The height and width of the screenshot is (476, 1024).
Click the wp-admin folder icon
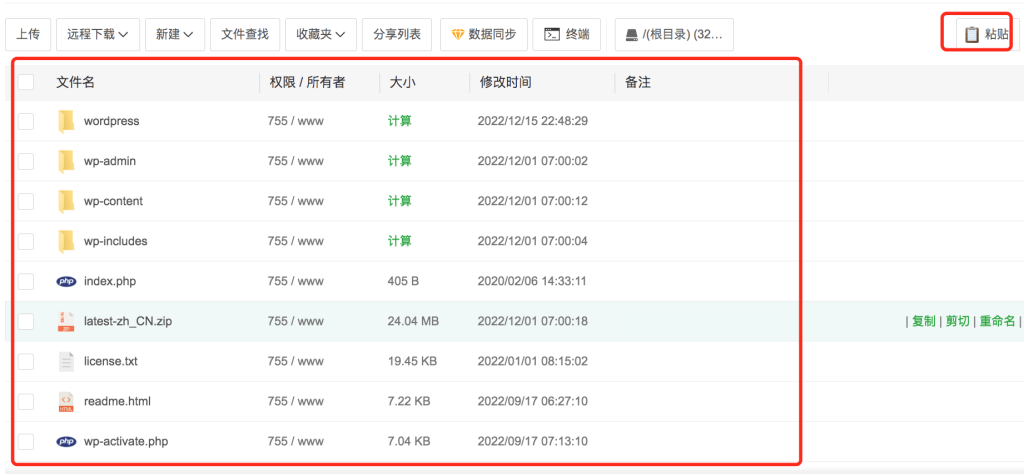coord(66,161)
